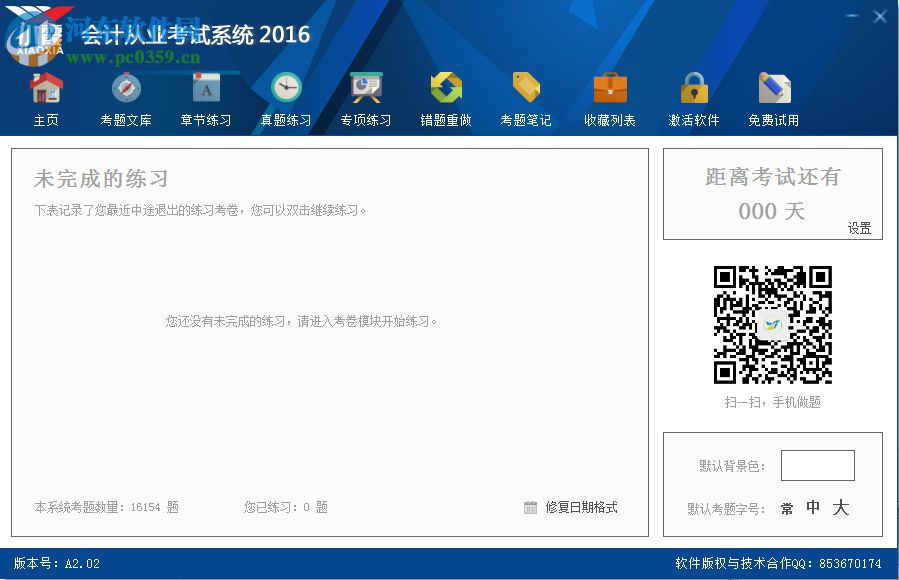Click the calendar icon beside 修复日期格式

(x=532, y=507)
